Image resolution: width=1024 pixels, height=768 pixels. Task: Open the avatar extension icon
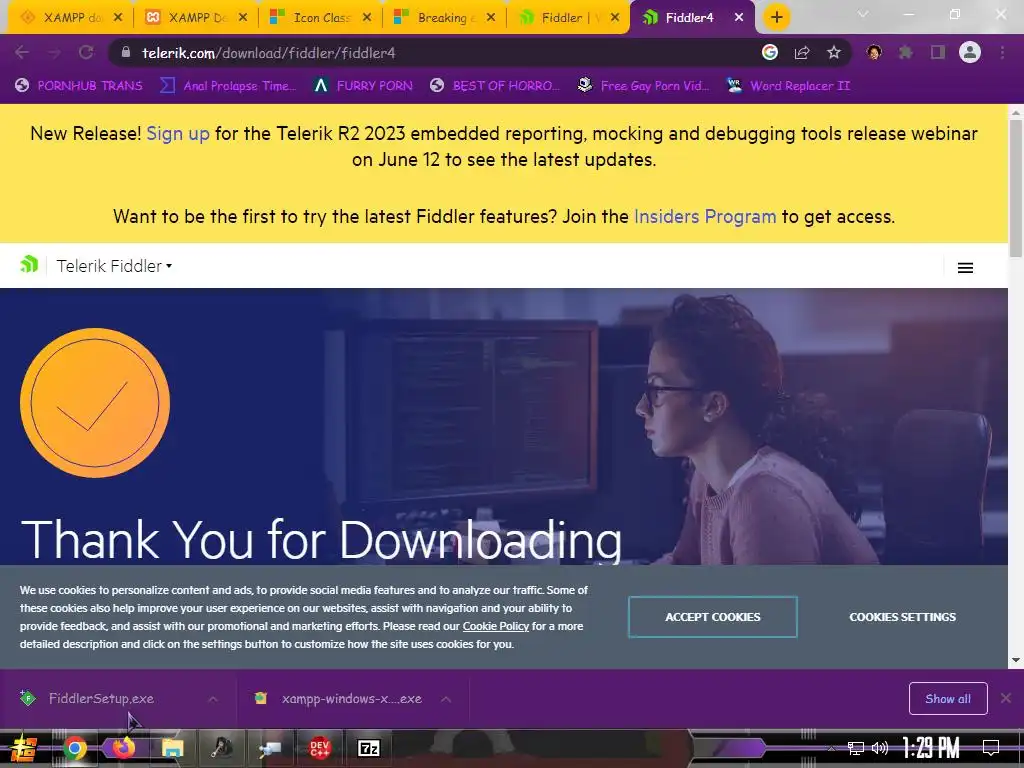pyautogui.click(x=874, y=52)
